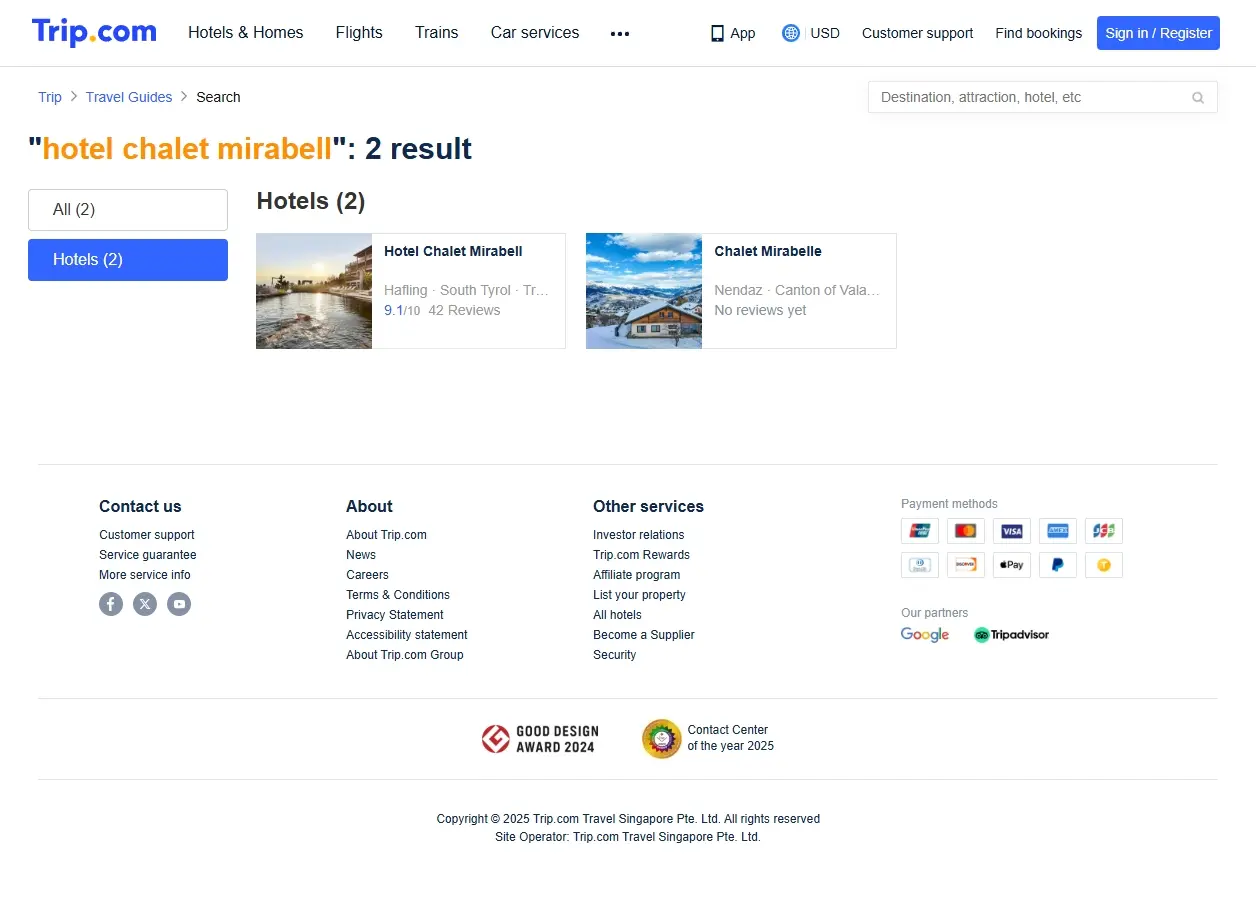Click the Trip.com logo
1256x921 pixels.
[x=94, y=32]
